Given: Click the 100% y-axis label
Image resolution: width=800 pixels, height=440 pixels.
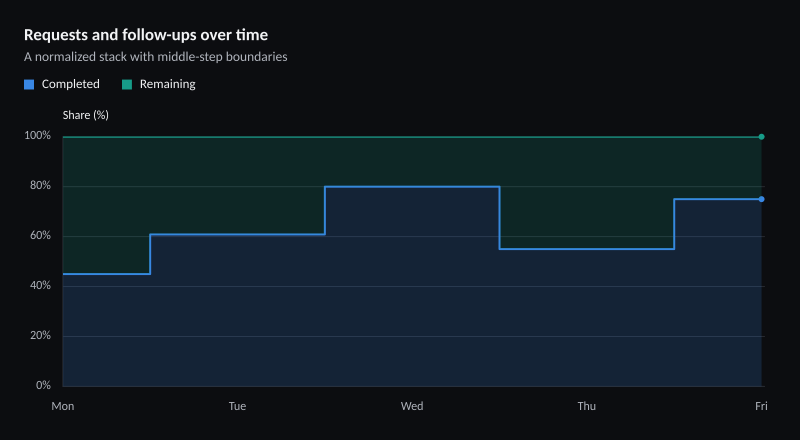Looking at the screenshot, I should (40, 136).
